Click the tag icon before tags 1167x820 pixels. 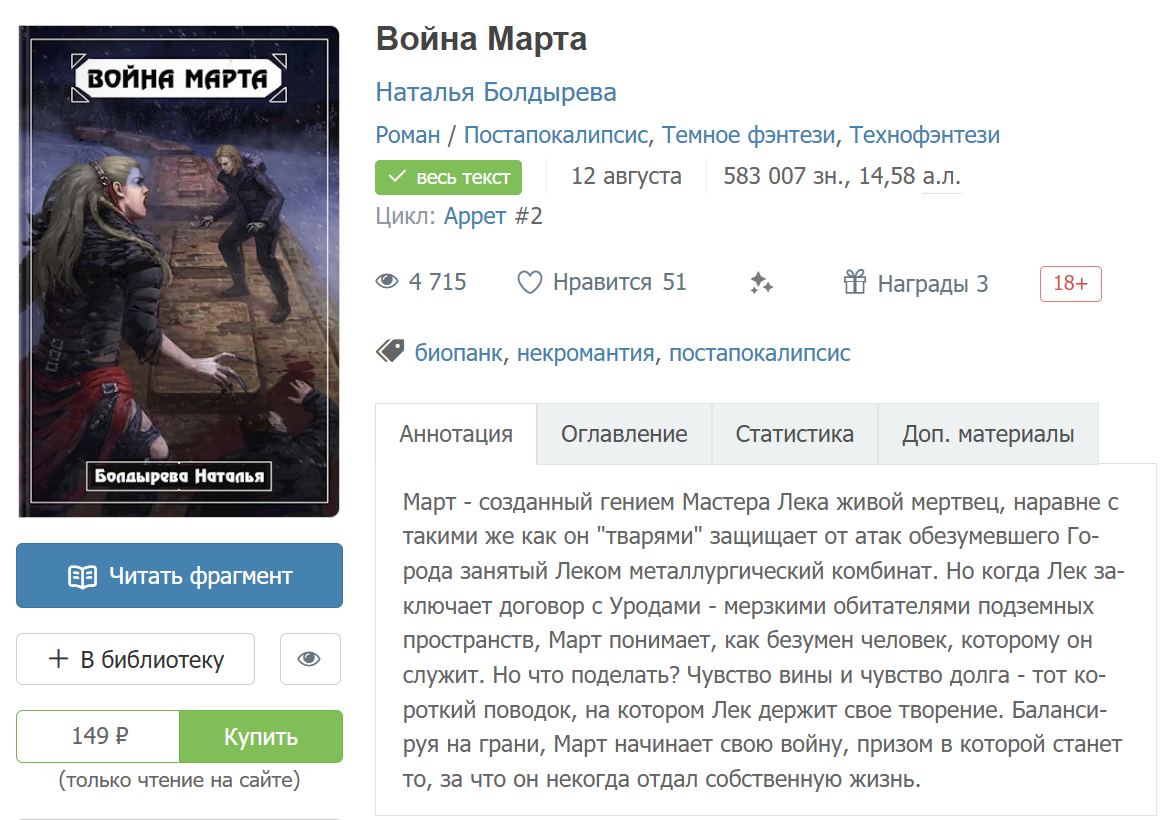pyautogui.click(x=390, y=351)
